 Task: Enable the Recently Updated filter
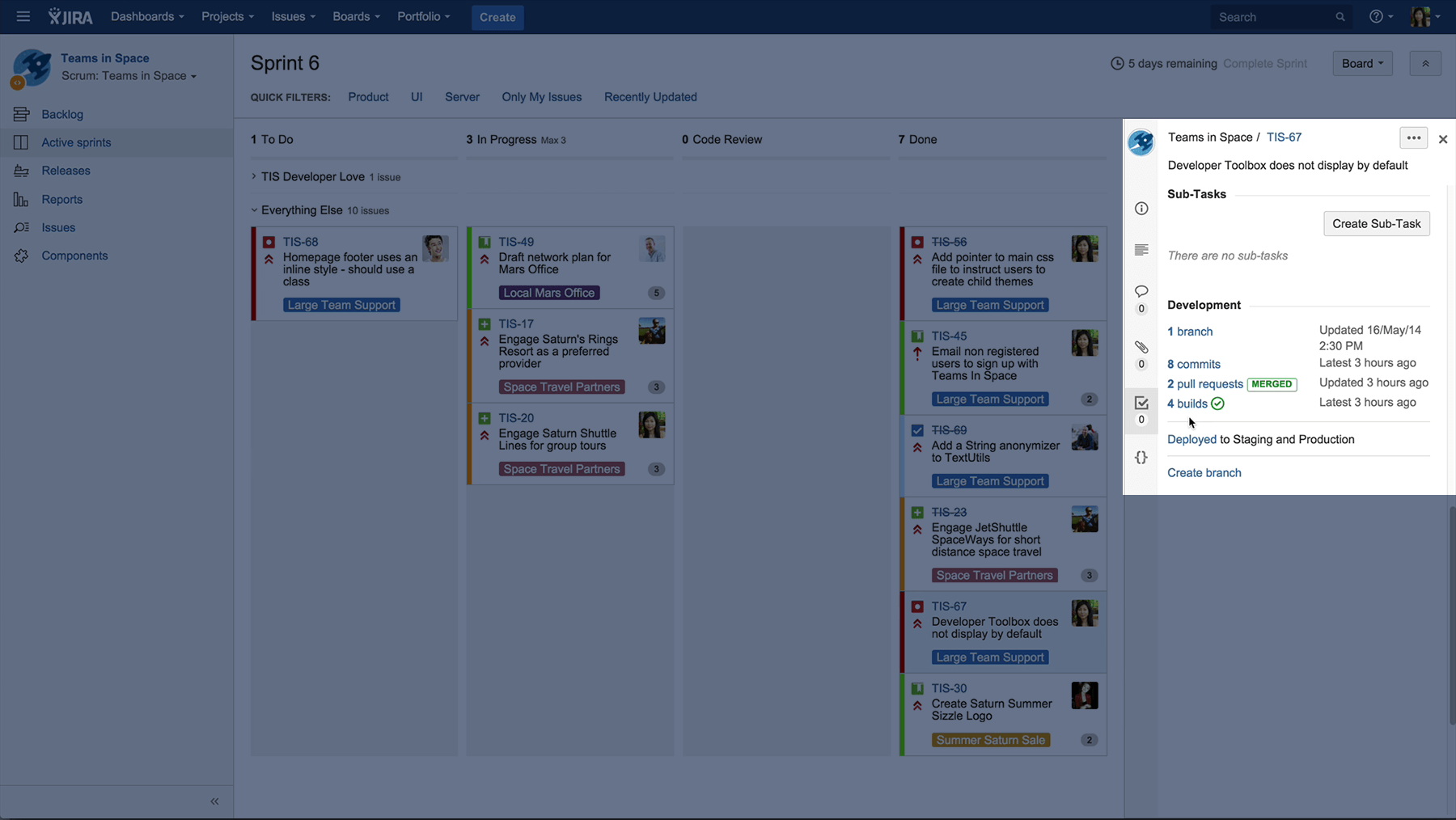point(650,97)
